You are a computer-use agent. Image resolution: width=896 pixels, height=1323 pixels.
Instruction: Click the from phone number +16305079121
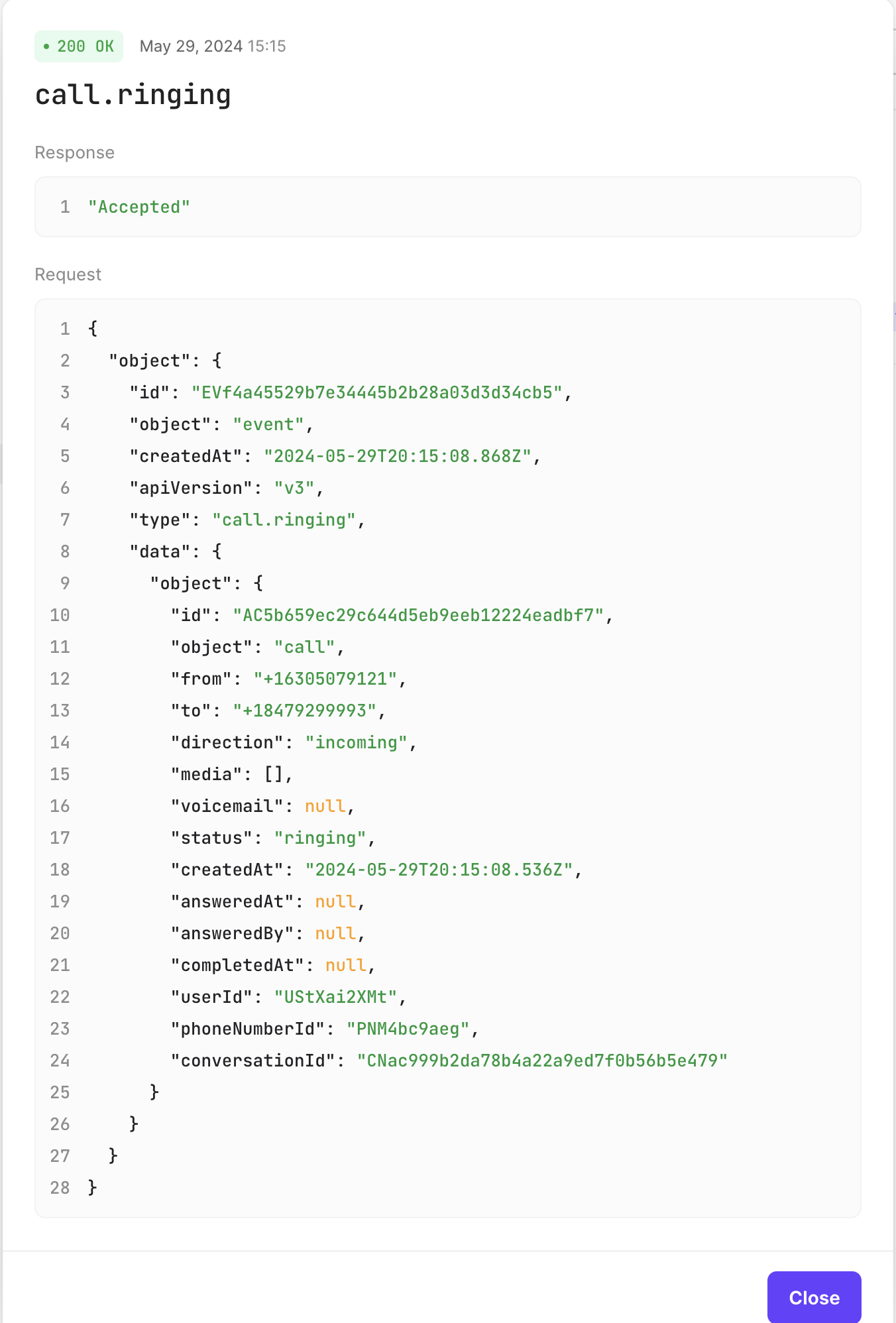coord(325,679)
